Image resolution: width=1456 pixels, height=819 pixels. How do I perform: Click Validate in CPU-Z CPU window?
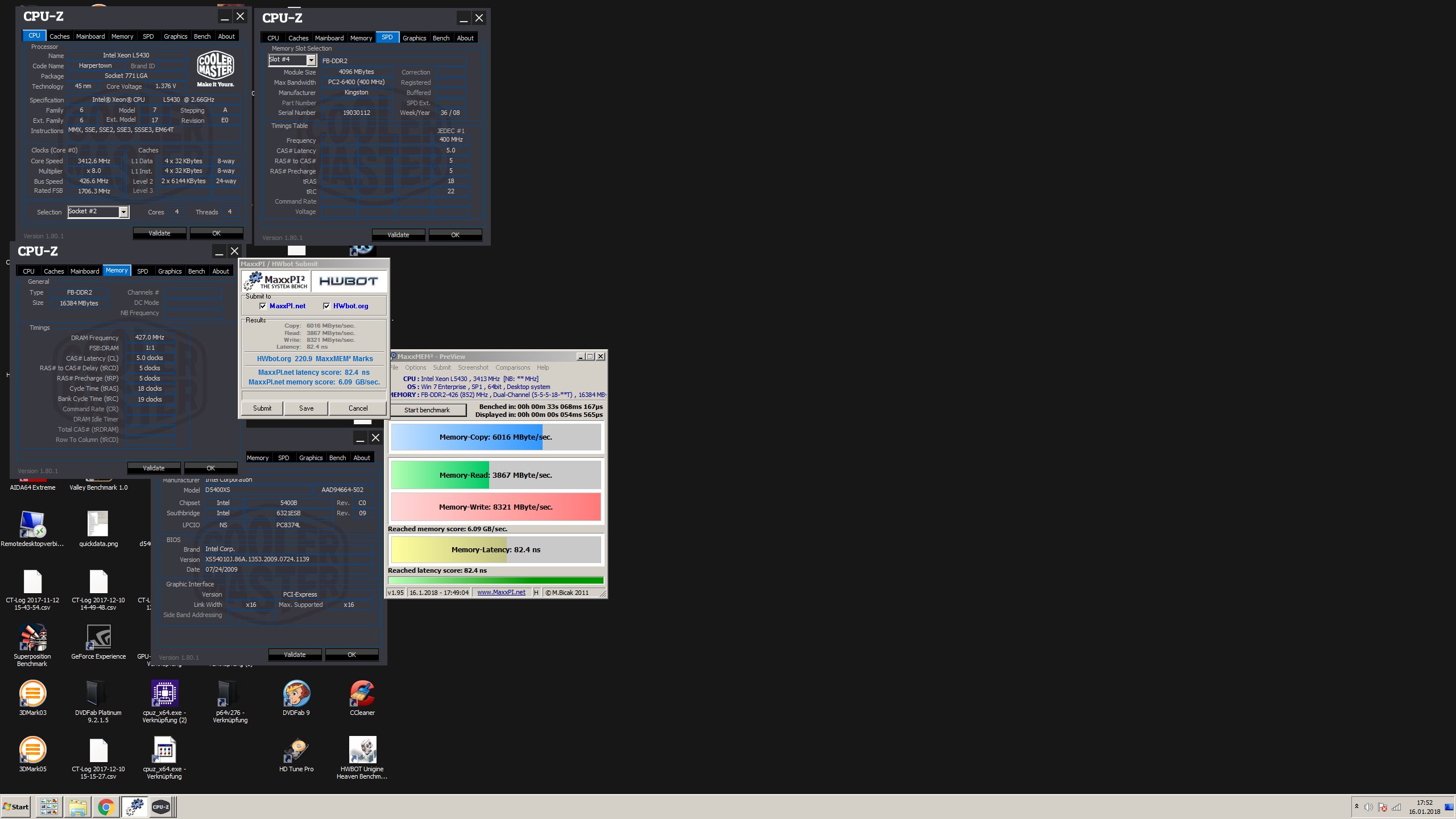(x=160, y=233)
